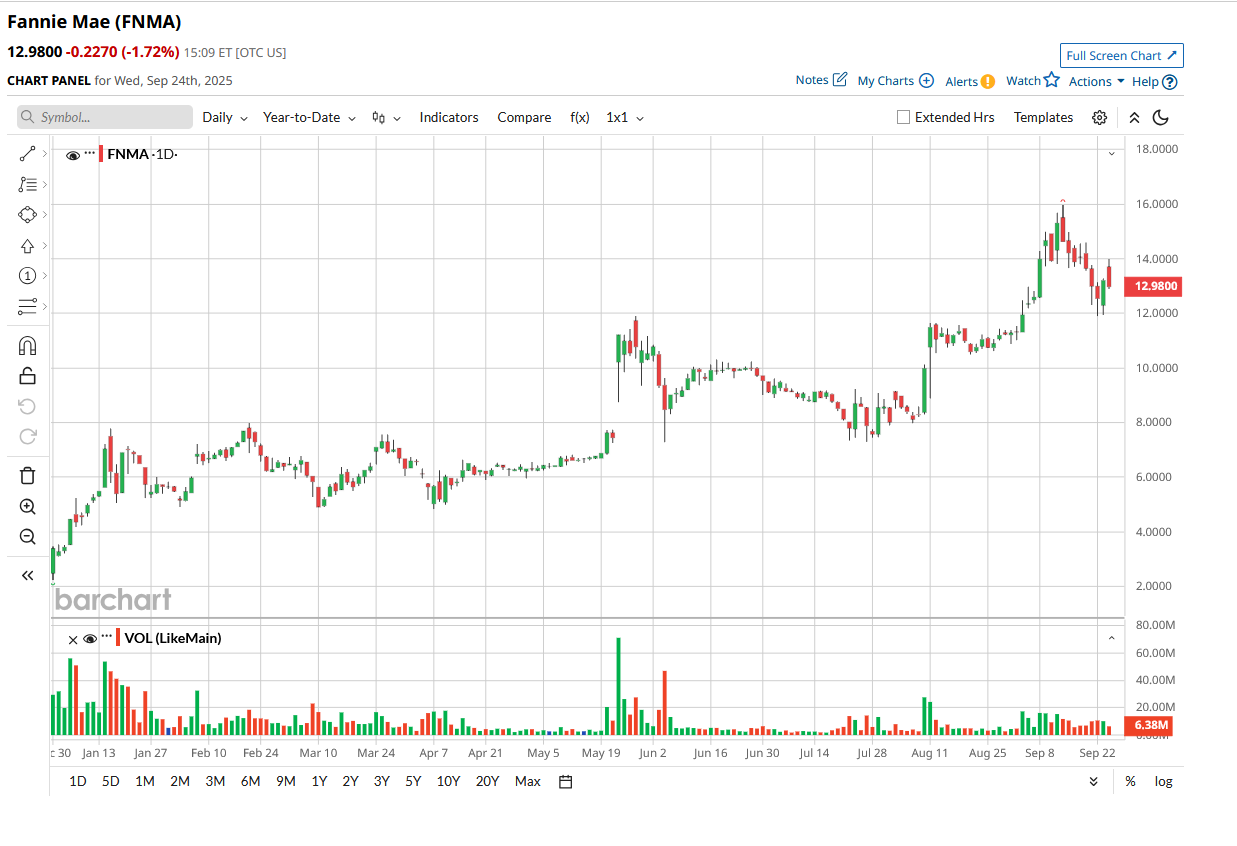Click the Alerts exclamation icon
Image resolution: width=1237 pixels, height=846 pixels.
(x=988, y=81)
